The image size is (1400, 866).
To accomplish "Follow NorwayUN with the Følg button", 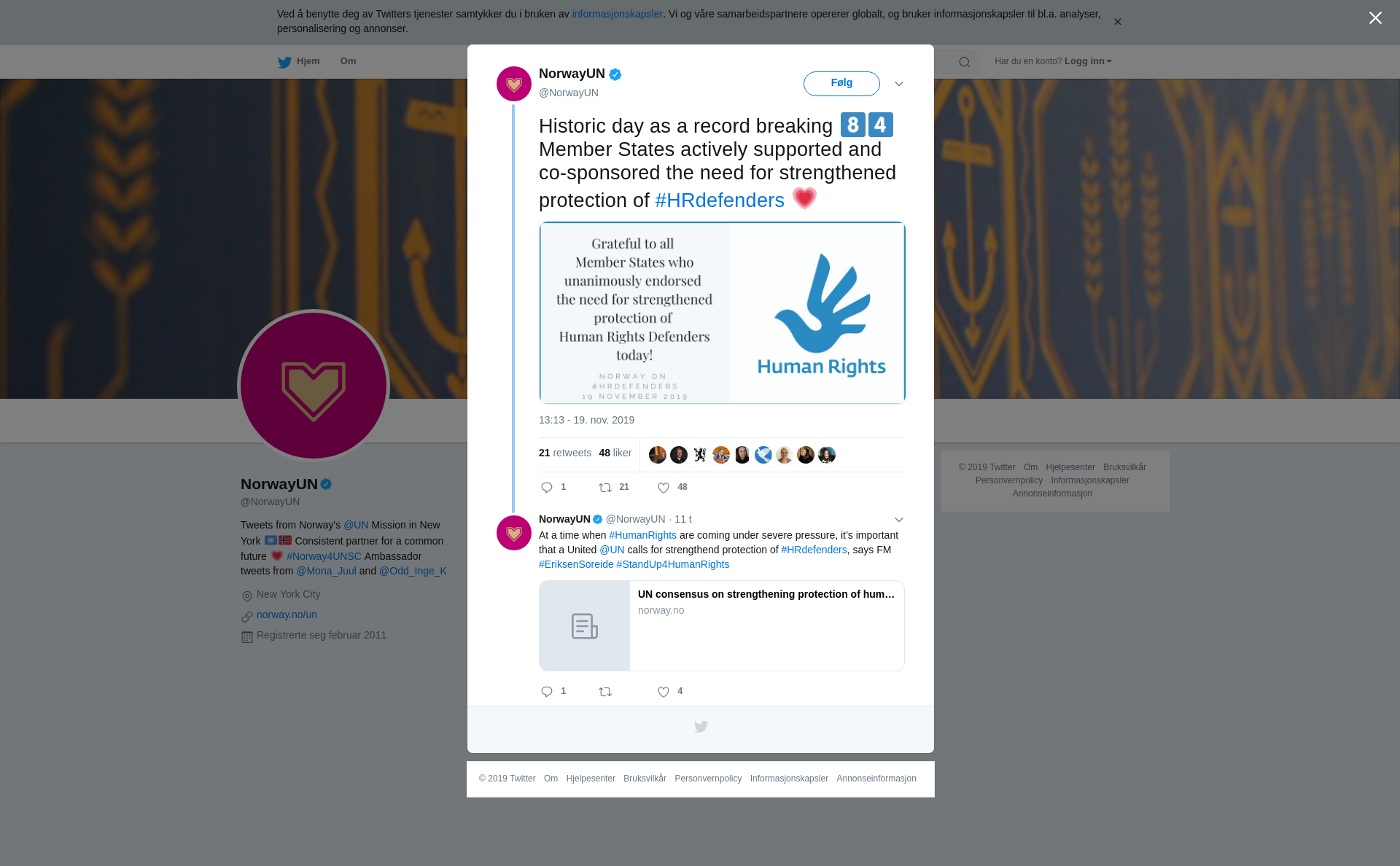I will [x=841, y=84].
